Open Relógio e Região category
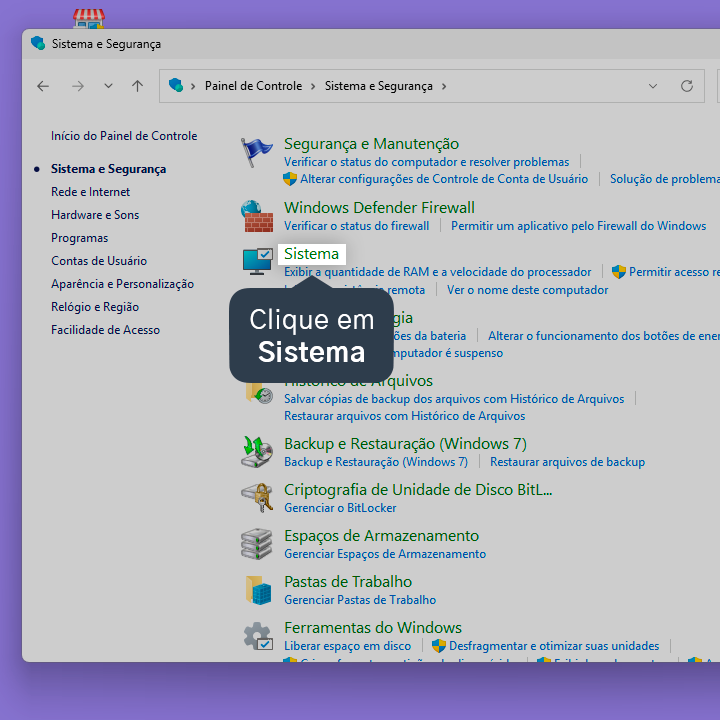The width and height of the screenshot is (720, 720). click(x=95, y=307)
